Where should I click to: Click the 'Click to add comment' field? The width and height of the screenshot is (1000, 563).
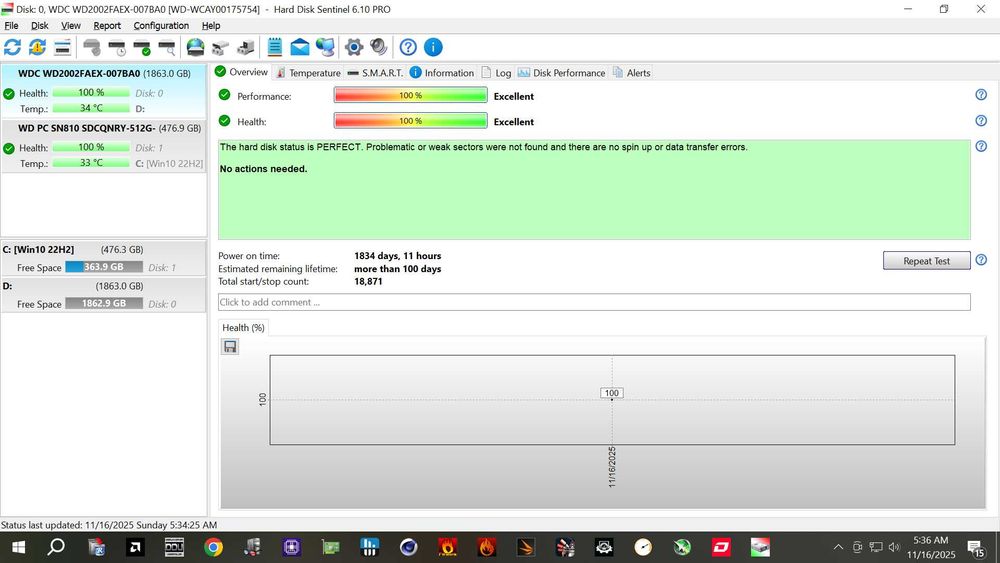point(594,302)
